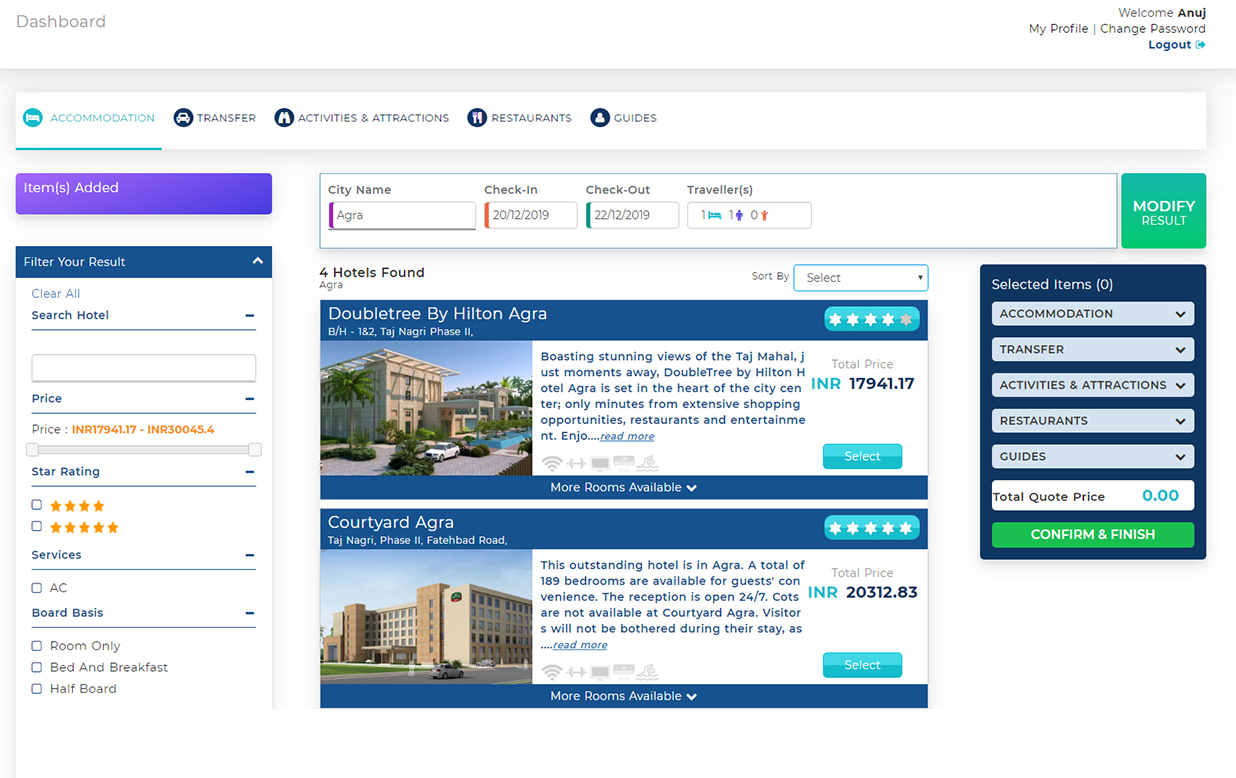Image resolution: width=1236 pixels, height=778 pixels.
Task: Collapse the Price filter section
Action: tap(250, 398)
